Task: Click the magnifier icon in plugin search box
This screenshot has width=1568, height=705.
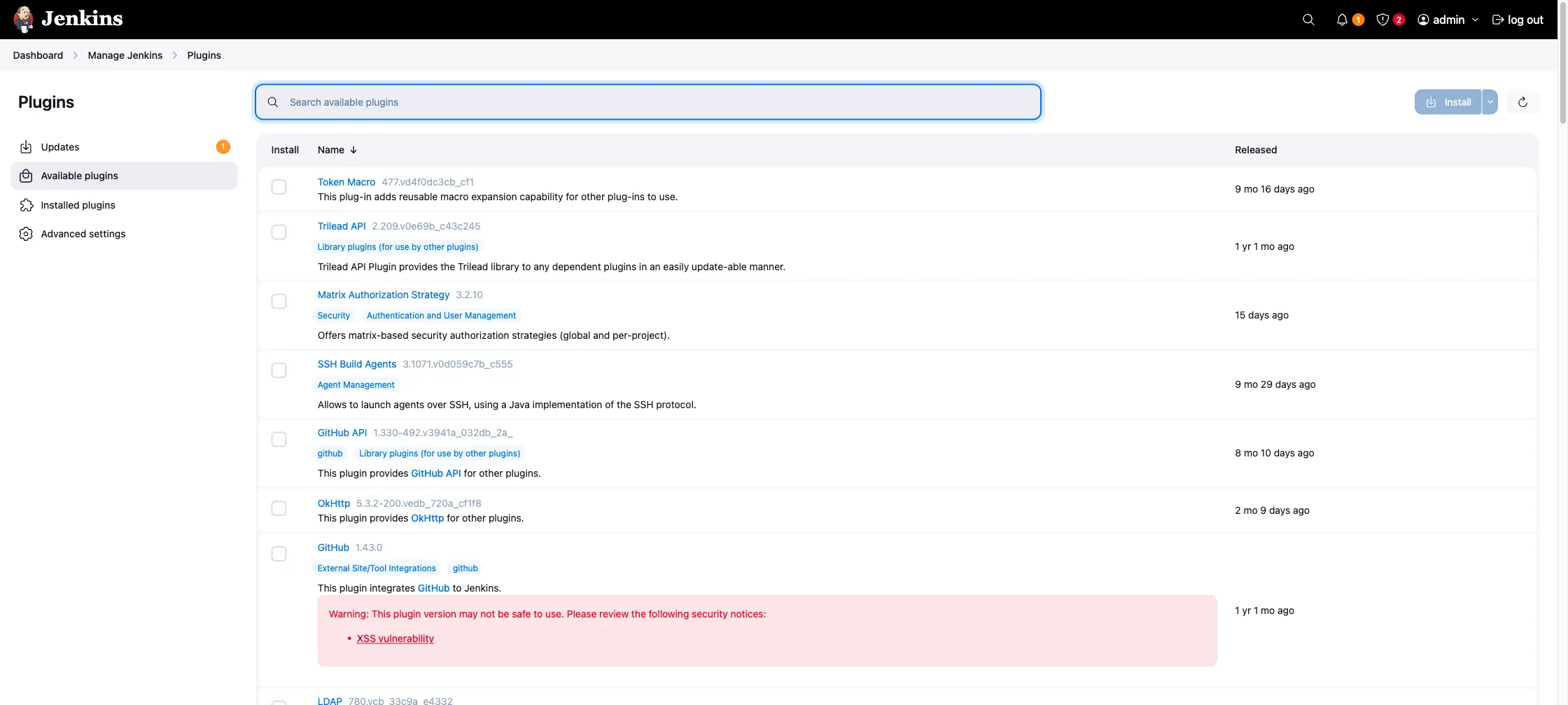Action: 273,102
